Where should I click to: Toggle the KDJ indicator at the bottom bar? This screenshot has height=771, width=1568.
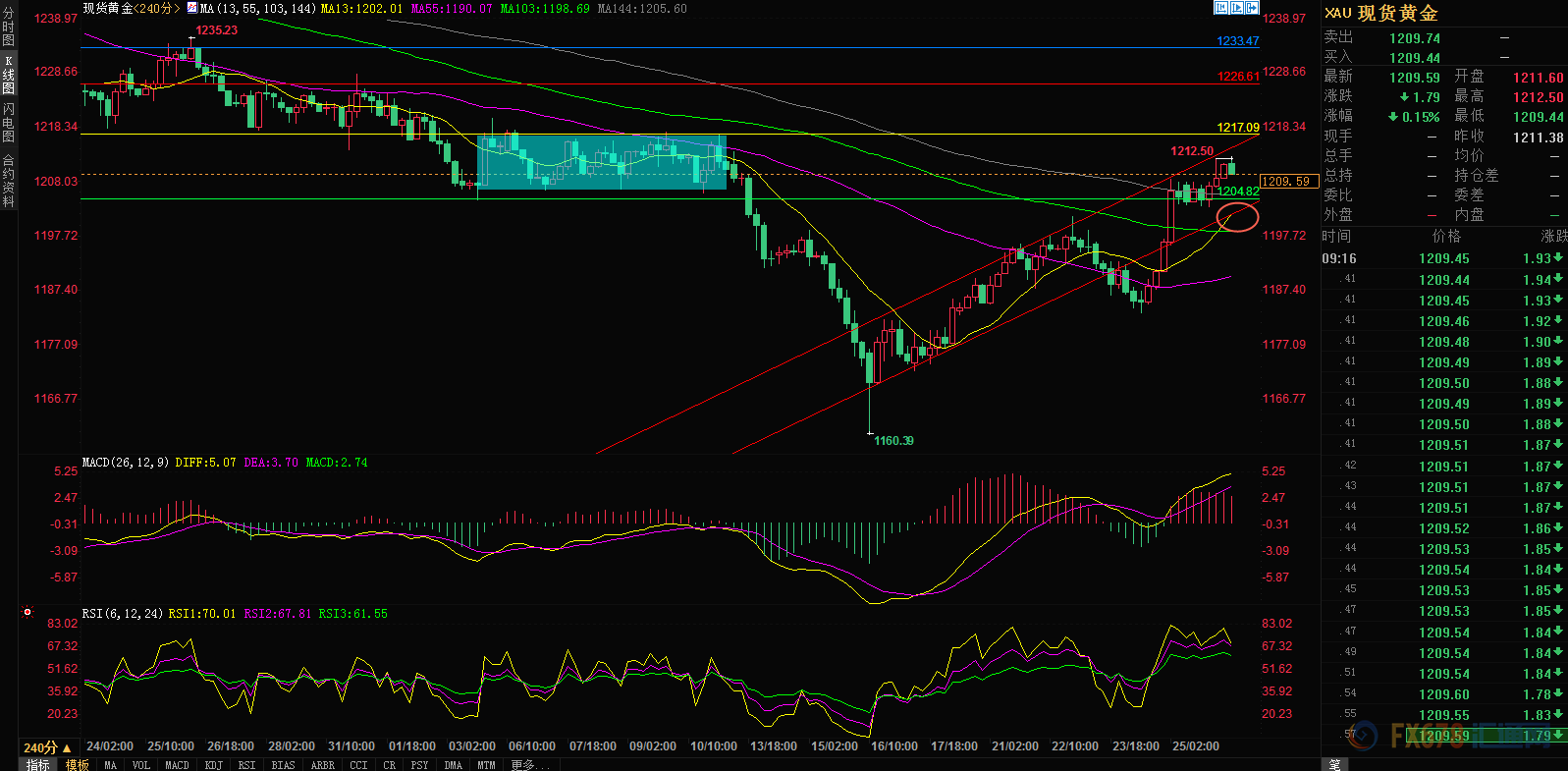tap(213, 764)
